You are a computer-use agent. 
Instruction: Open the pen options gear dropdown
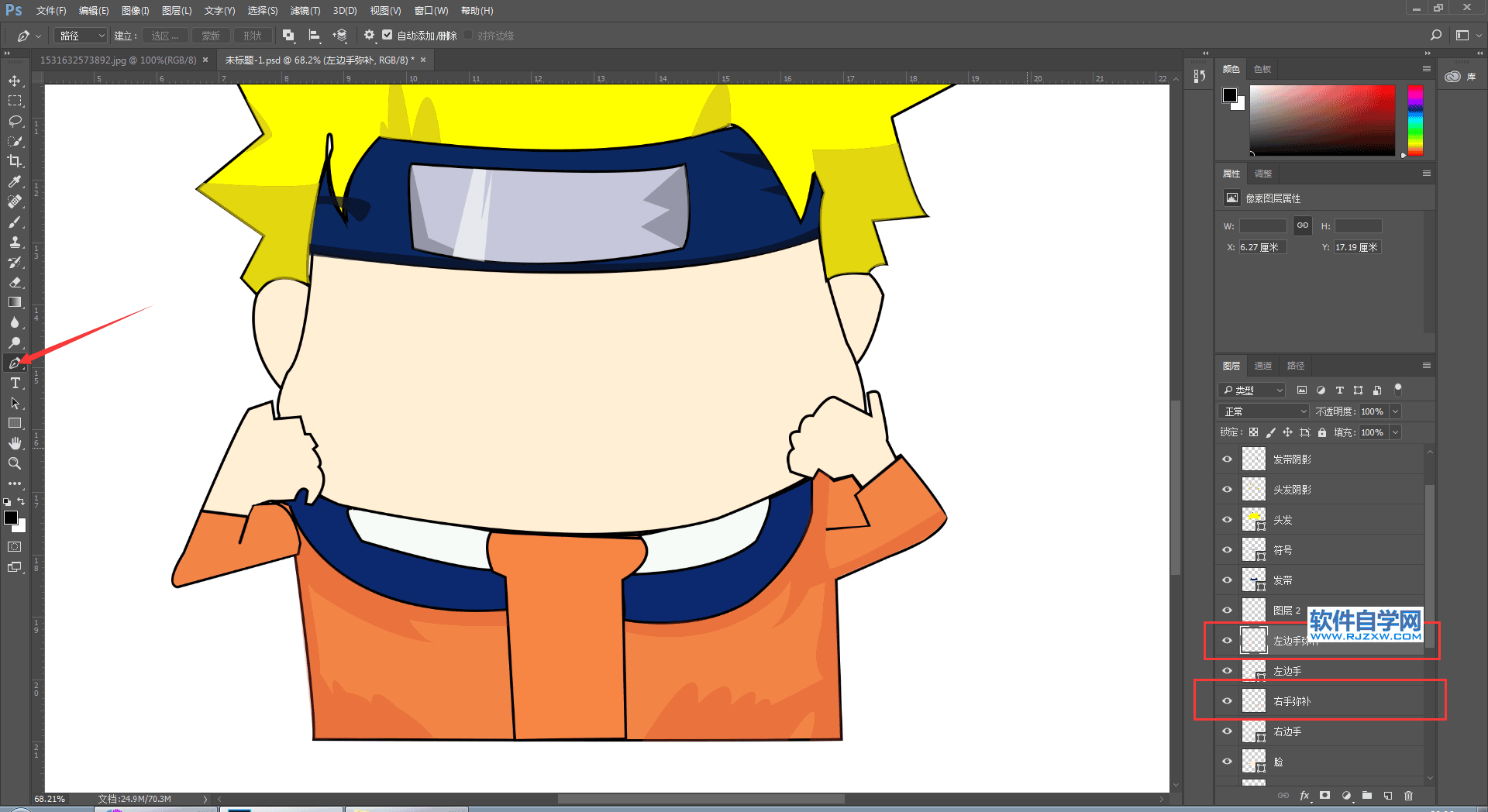(x=369, y=35)
